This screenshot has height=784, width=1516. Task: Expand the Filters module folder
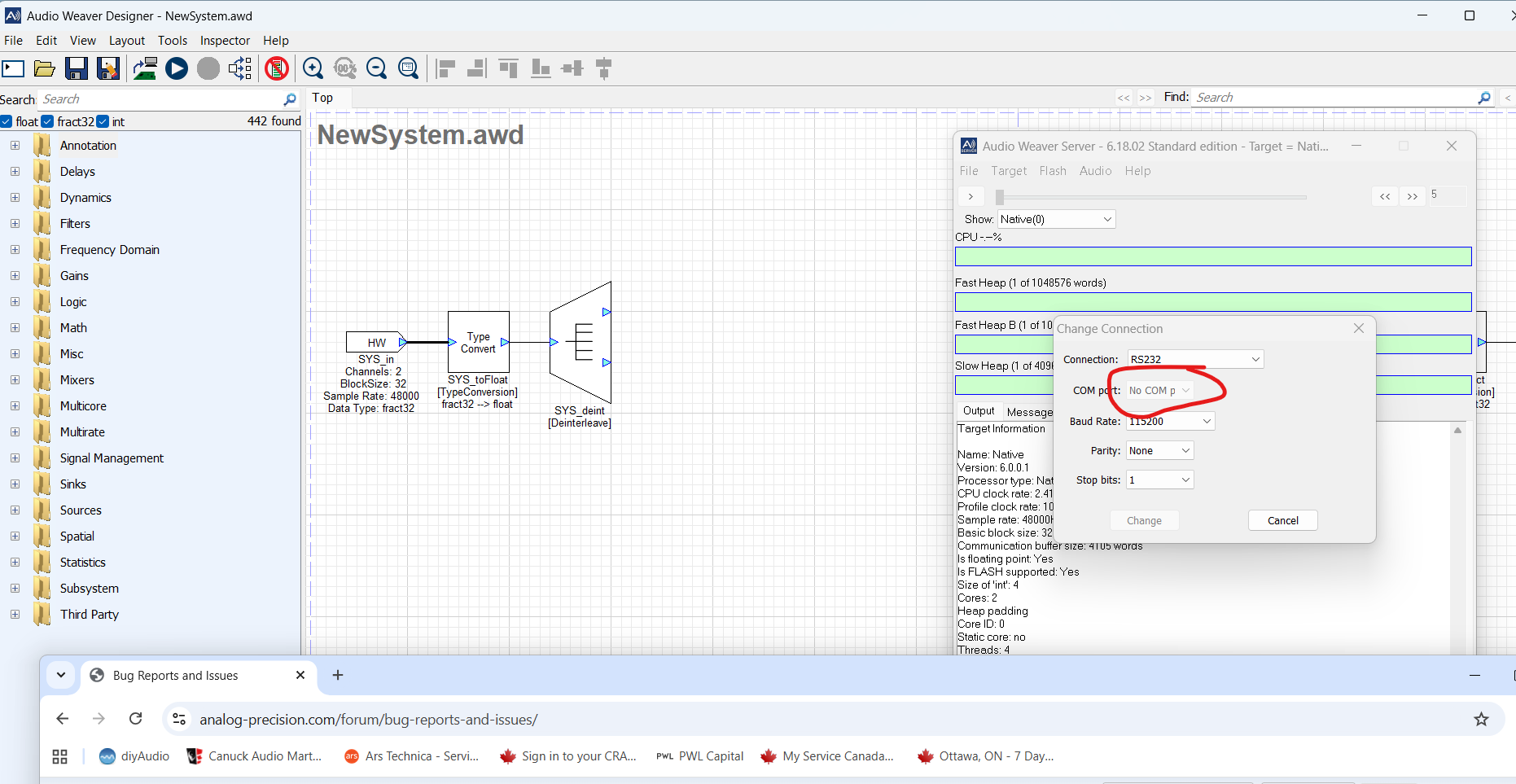coord(15,224)
